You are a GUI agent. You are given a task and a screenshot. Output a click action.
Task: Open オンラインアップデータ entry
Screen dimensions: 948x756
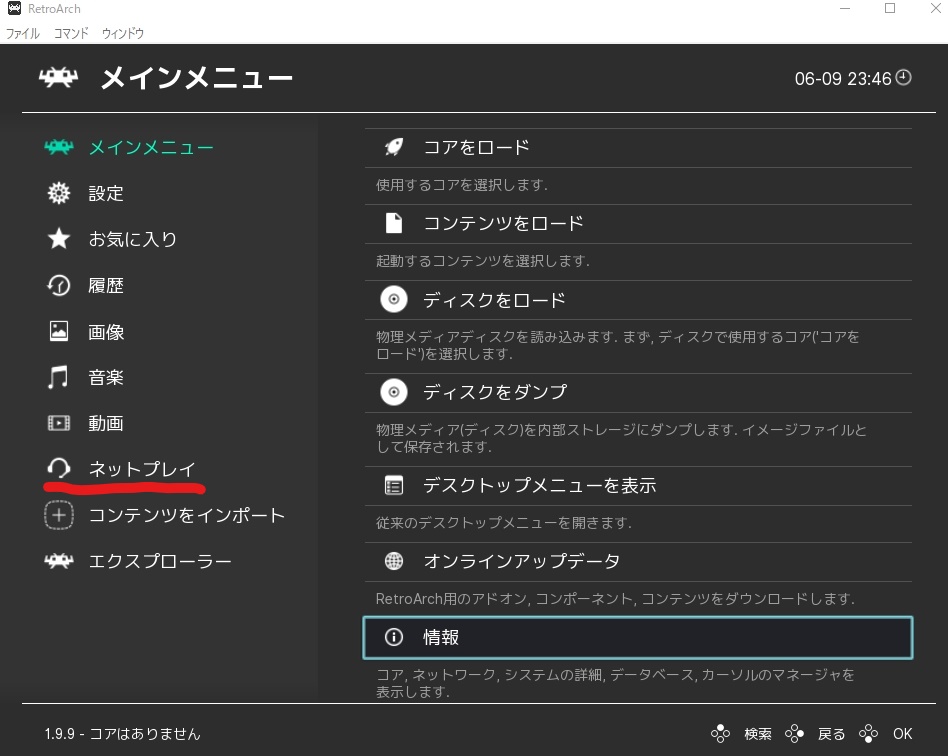(x=638, y=562)
